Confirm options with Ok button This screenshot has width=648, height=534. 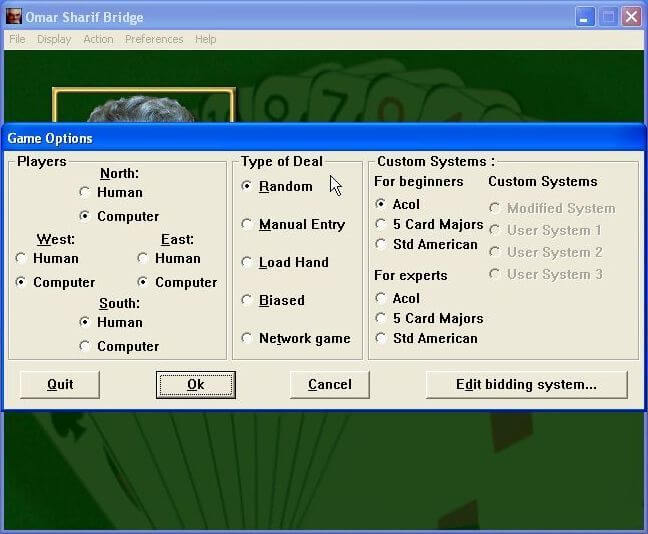click(195, 384)
